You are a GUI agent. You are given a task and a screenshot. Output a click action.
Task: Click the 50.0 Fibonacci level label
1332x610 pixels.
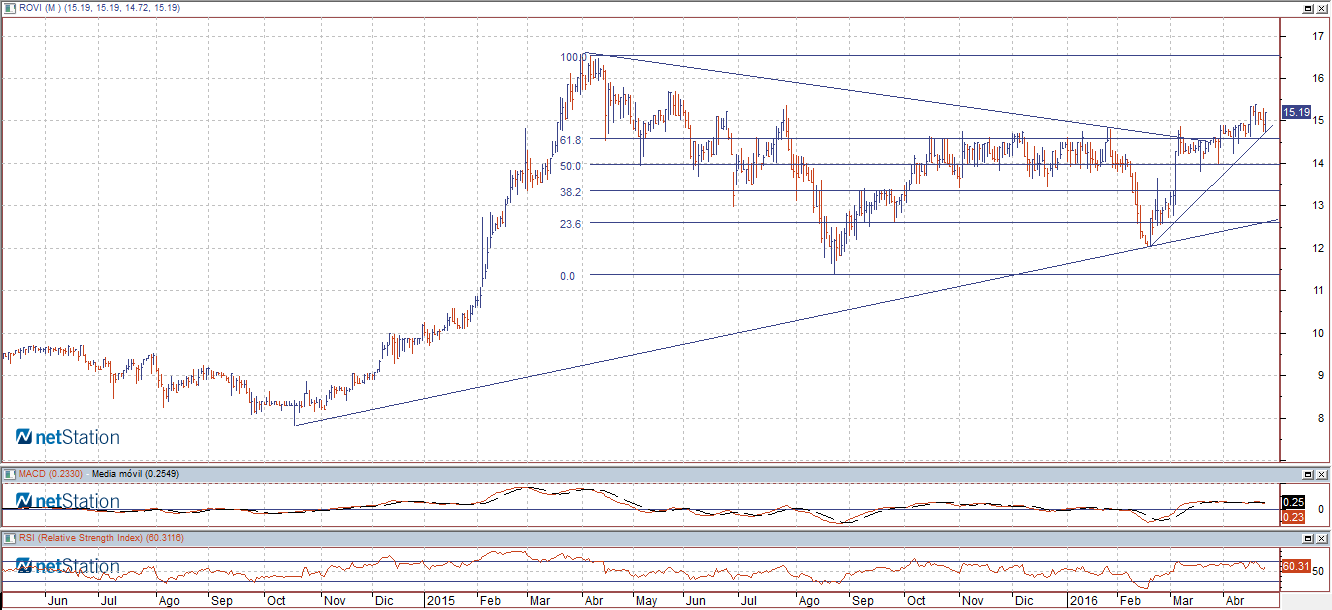click(572, 165)
